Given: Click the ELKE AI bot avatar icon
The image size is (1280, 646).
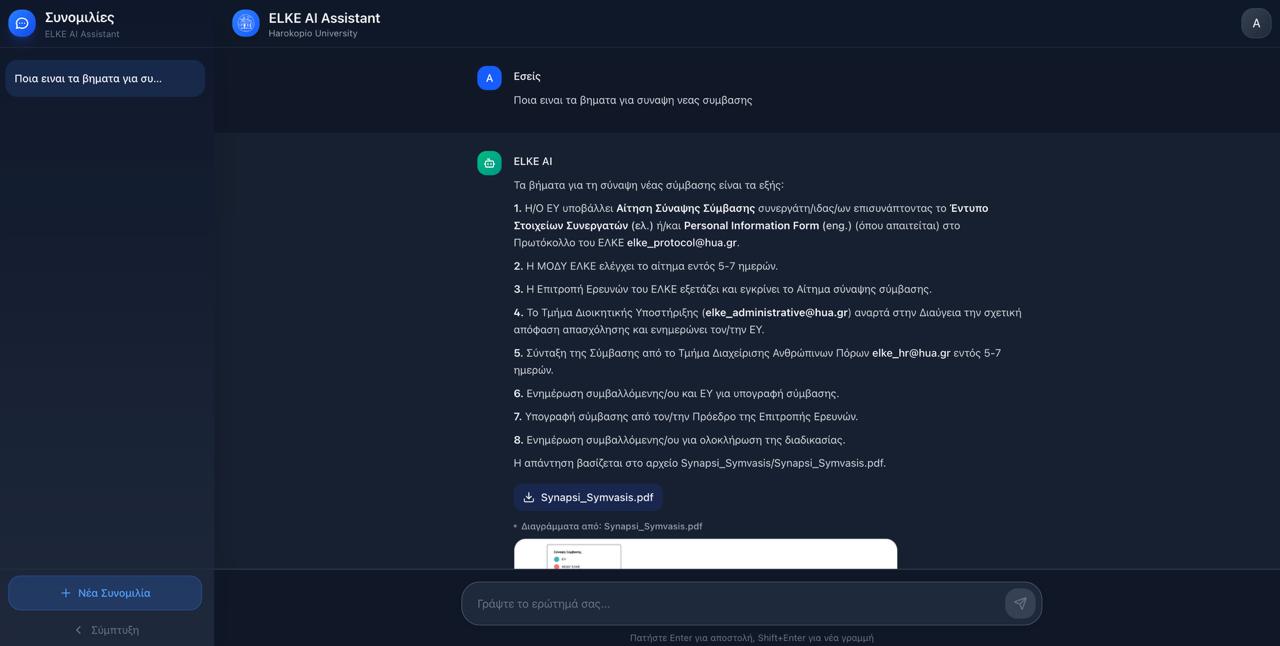Looking at the screenshot, I should (489, 163).
